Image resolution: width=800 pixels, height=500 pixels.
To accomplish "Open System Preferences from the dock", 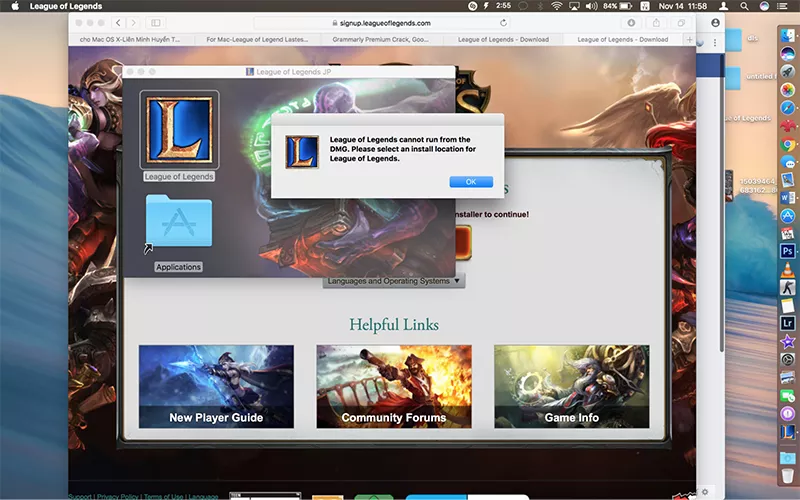I will point(788,359).
